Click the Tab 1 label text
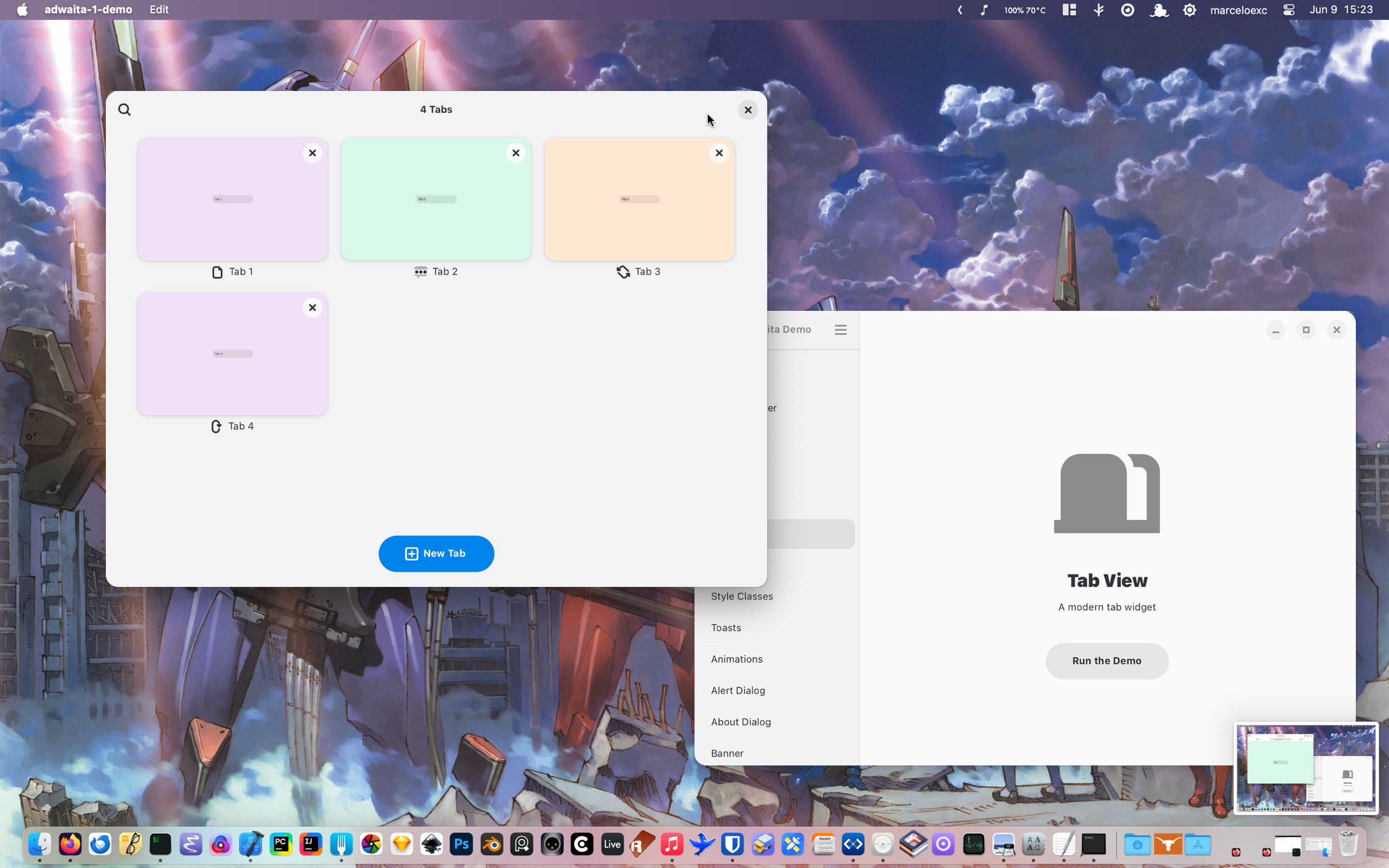The image size is (1389, 868). (x=241, y=271)
